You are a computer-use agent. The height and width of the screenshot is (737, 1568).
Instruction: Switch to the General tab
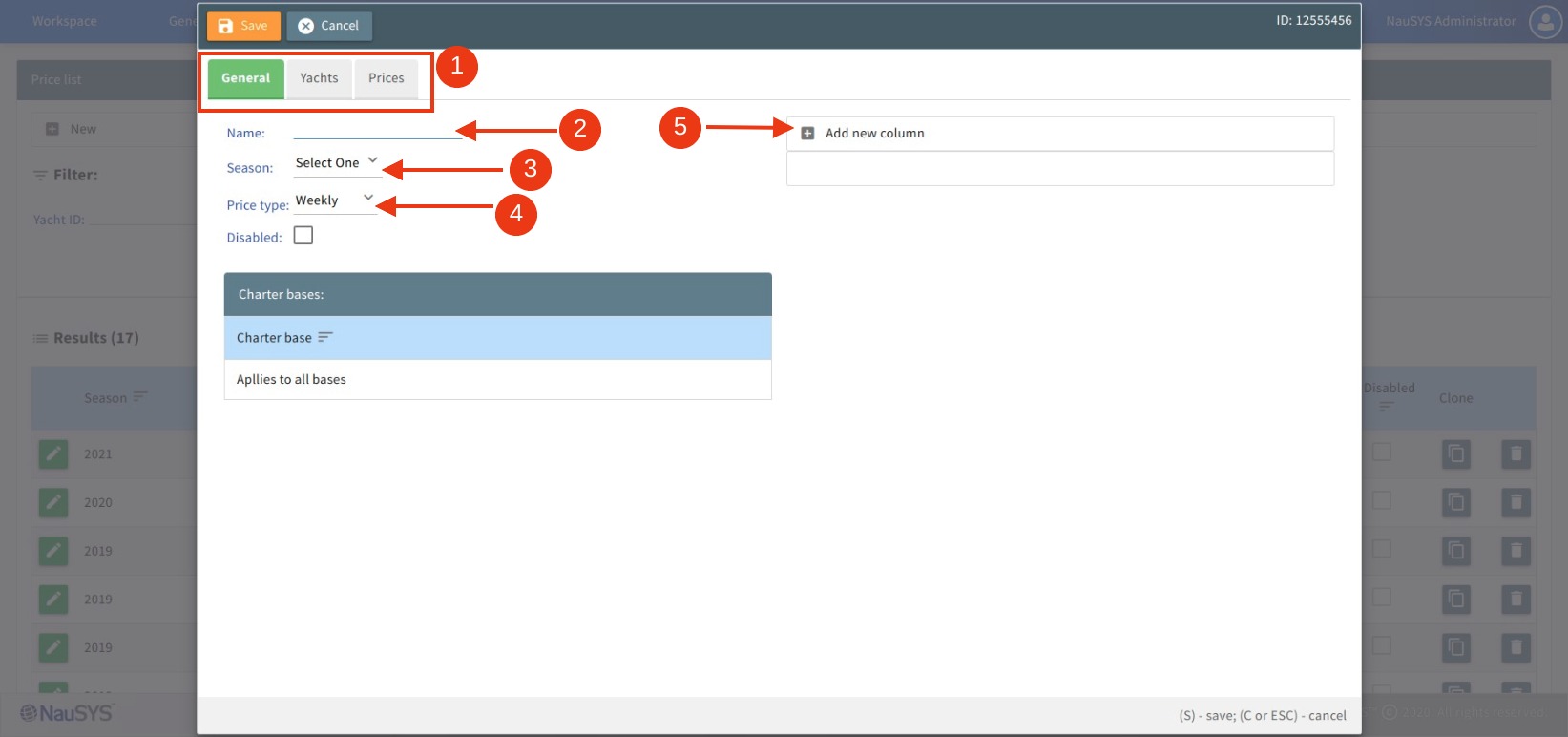tap(246, 78)
